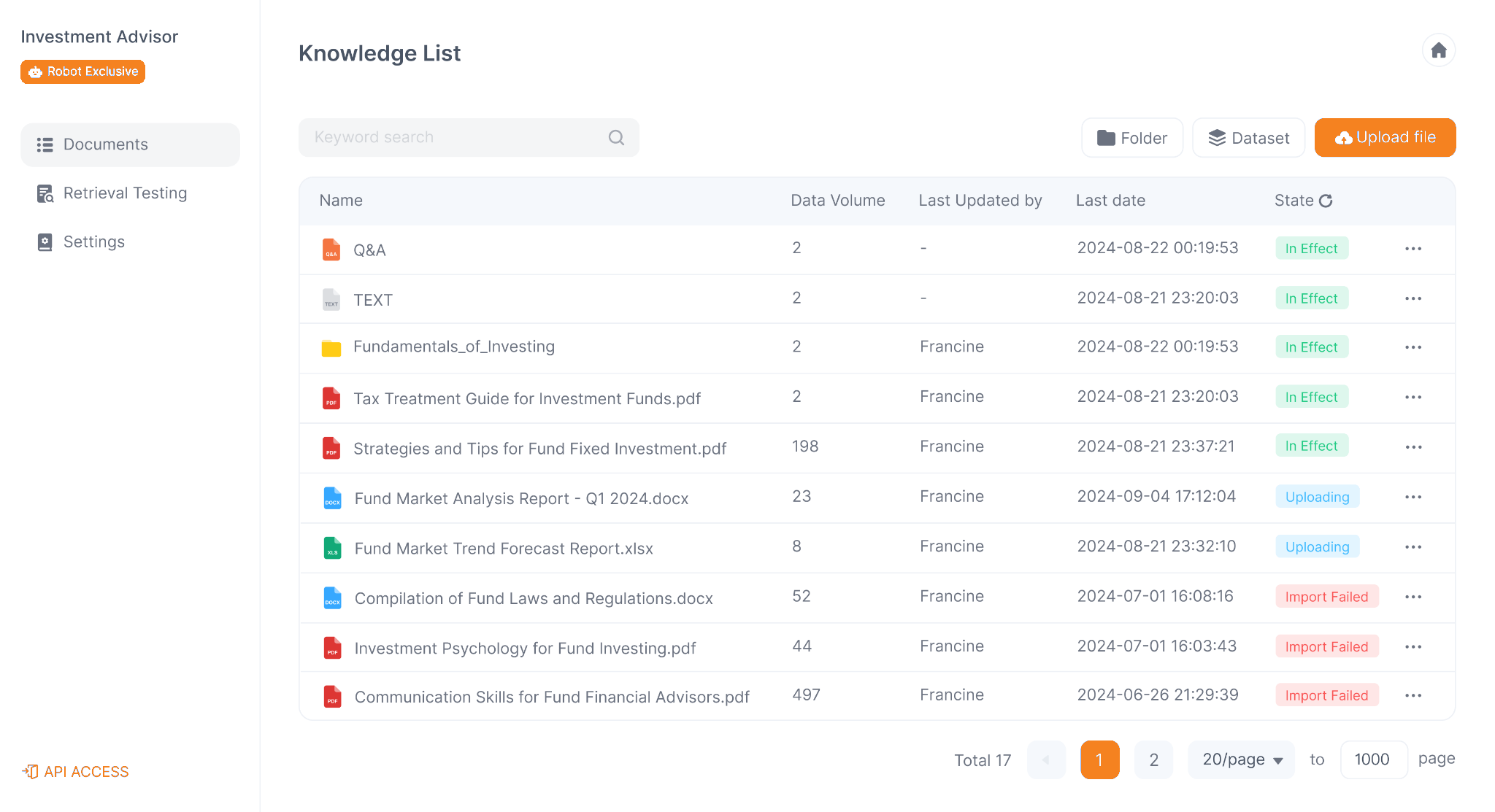This screenshot has width=1495, height=812.
Task: Click the Upload file button
Action: tap(1385, 138)
